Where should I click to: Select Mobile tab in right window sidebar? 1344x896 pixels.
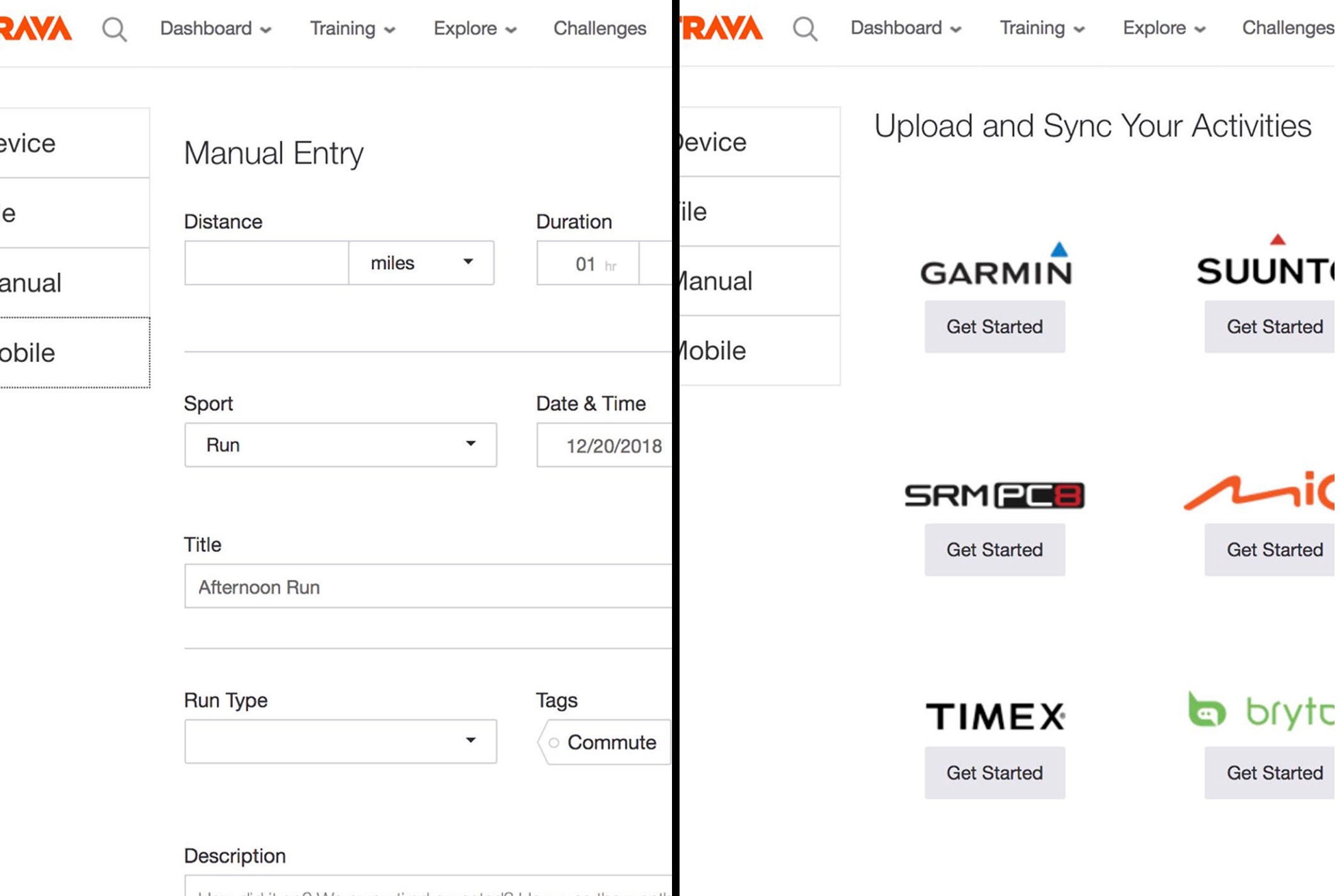pyautogui.click(x=760, y=350)
